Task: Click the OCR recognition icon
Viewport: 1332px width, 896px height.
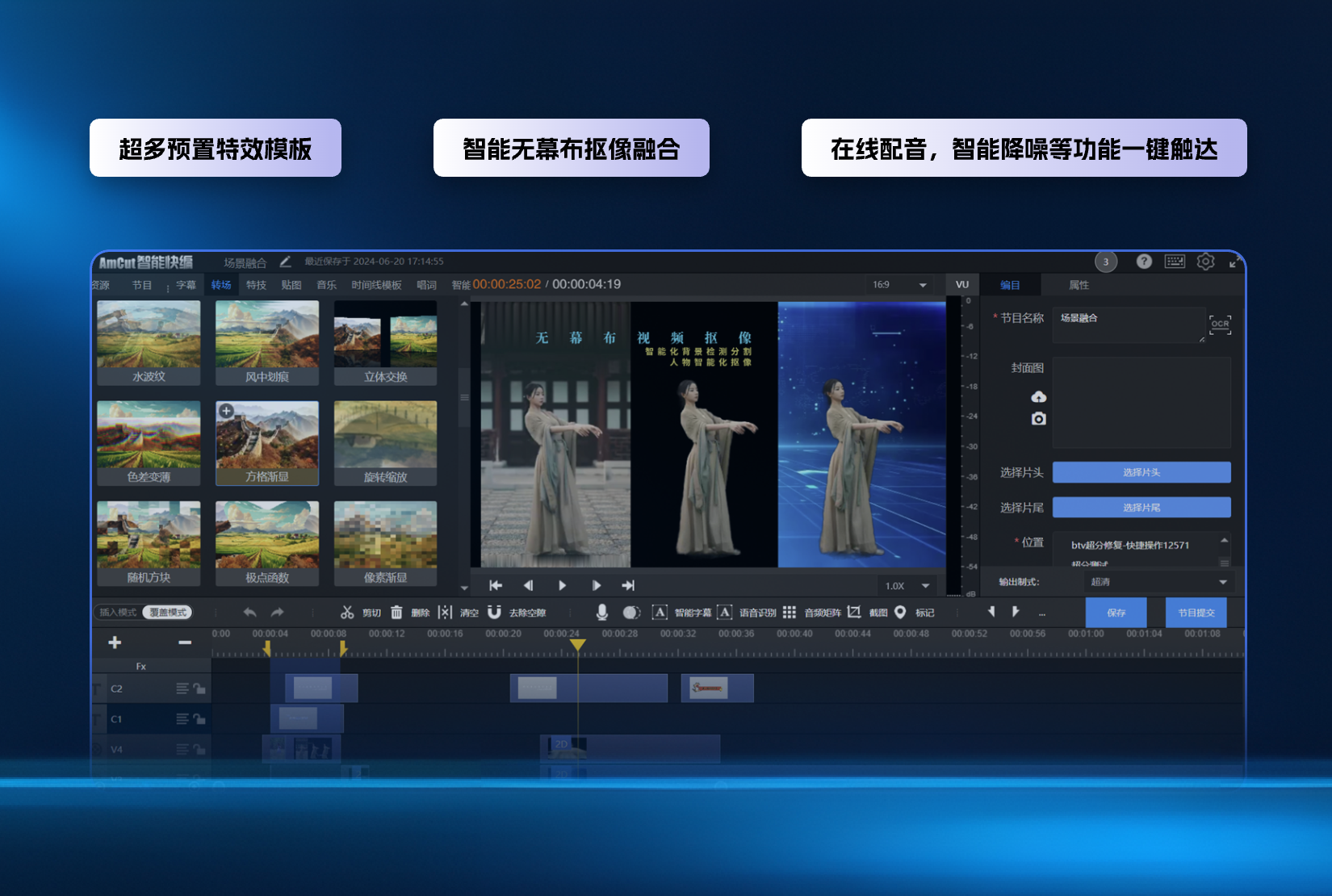Action: 1220,324
